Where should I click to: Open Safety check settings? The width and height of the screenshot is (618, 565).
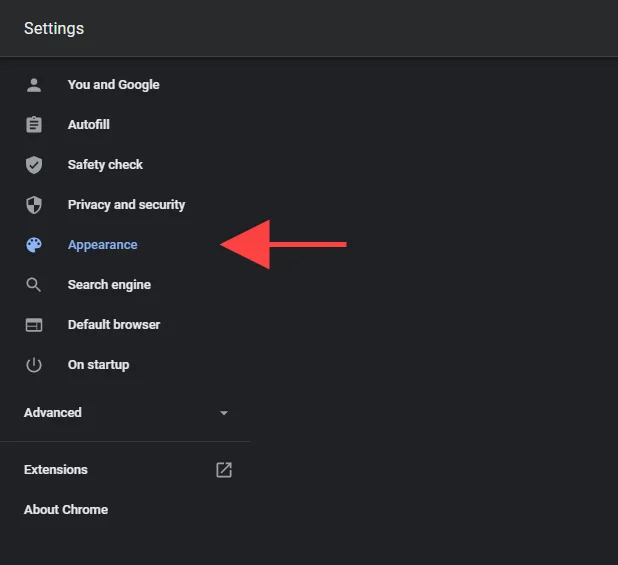pos(105,165)
